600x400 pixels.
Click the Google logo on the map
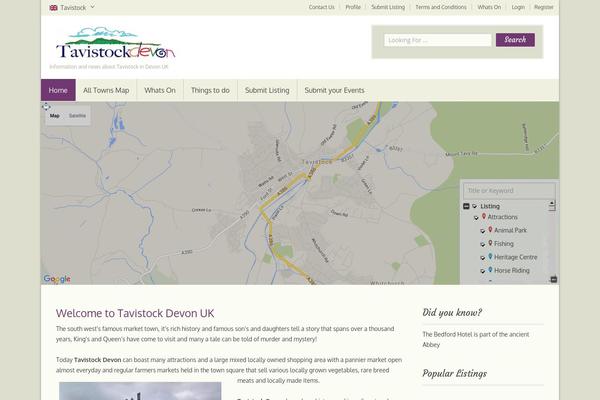tap(57, 279)
